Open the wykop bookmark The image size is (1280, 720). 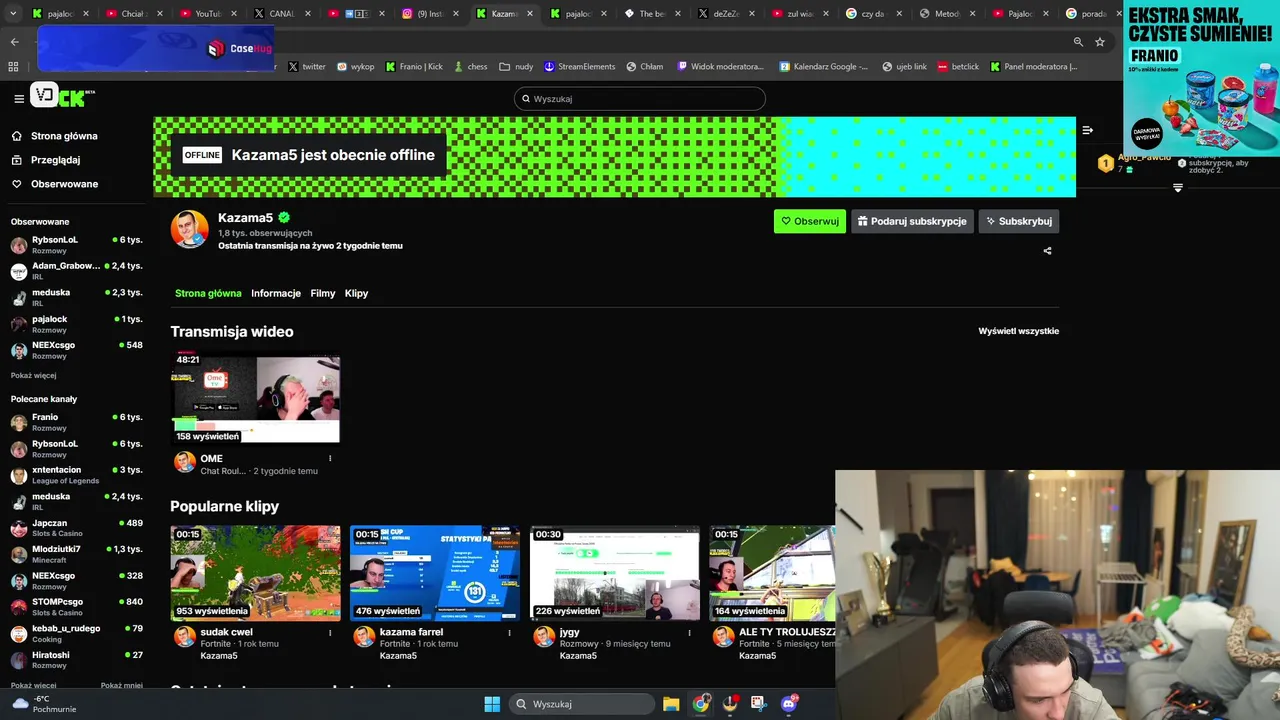pyautogui.click(x=356, y=67)
